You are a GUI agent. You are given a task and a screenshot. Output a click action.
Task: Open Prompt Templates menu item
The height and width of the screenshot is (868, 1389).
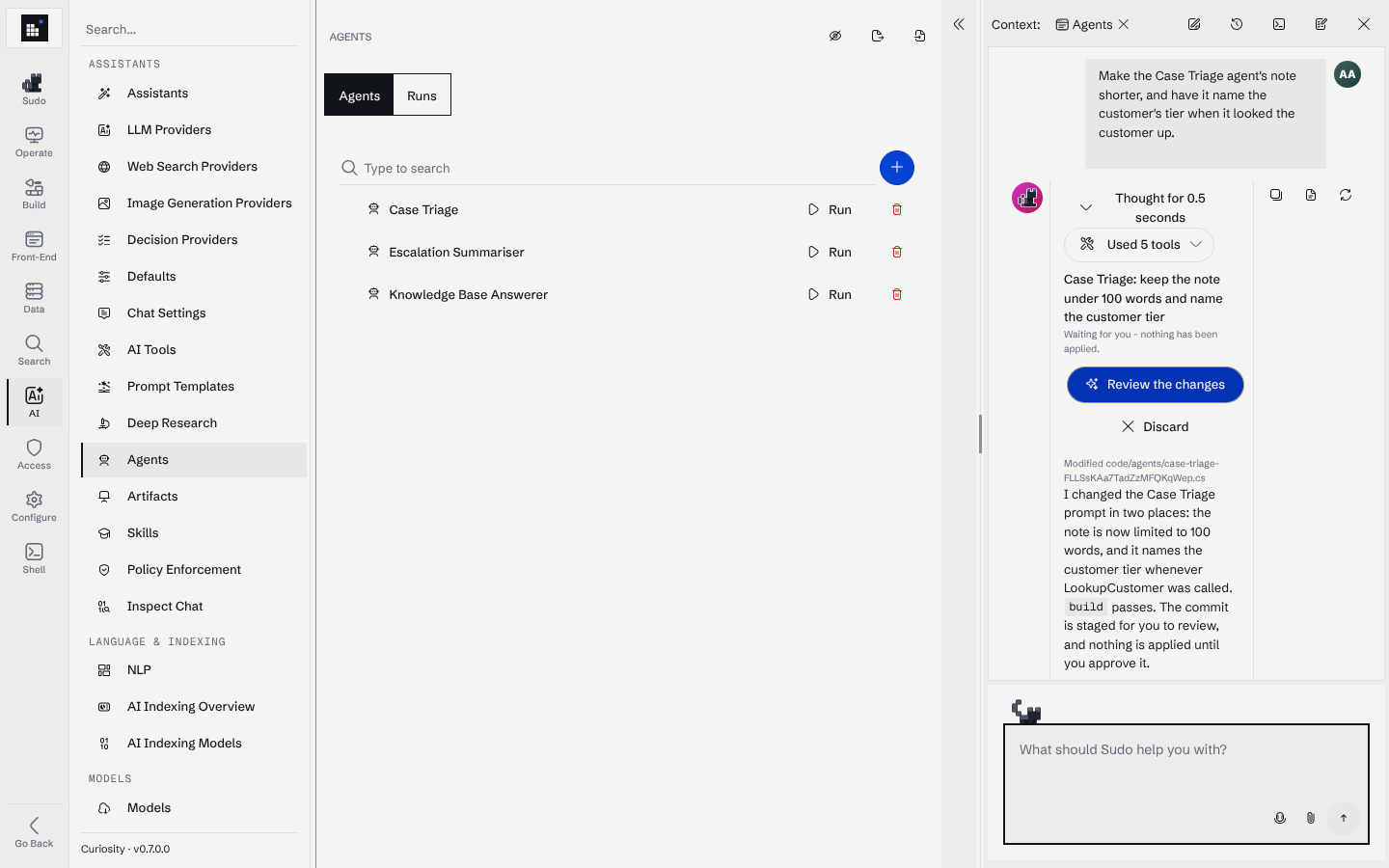[194, 387]
